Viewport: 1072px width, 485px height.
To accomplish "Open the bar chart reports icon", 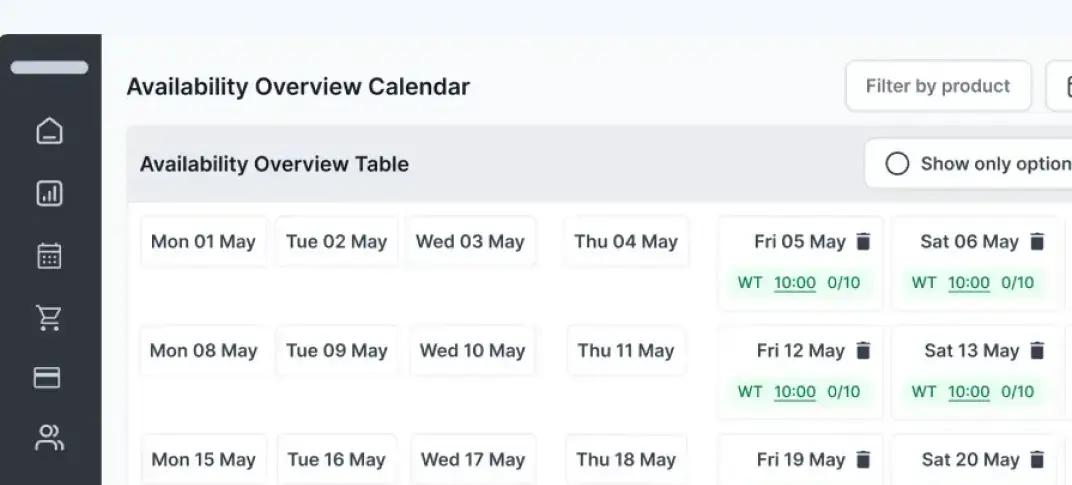I will coord(49,194).
